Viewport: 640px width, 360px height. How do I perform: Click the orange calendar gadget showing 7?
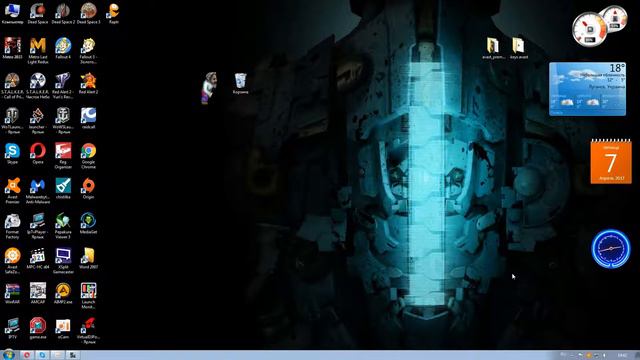pyautogui.click(x=611, y=162)
